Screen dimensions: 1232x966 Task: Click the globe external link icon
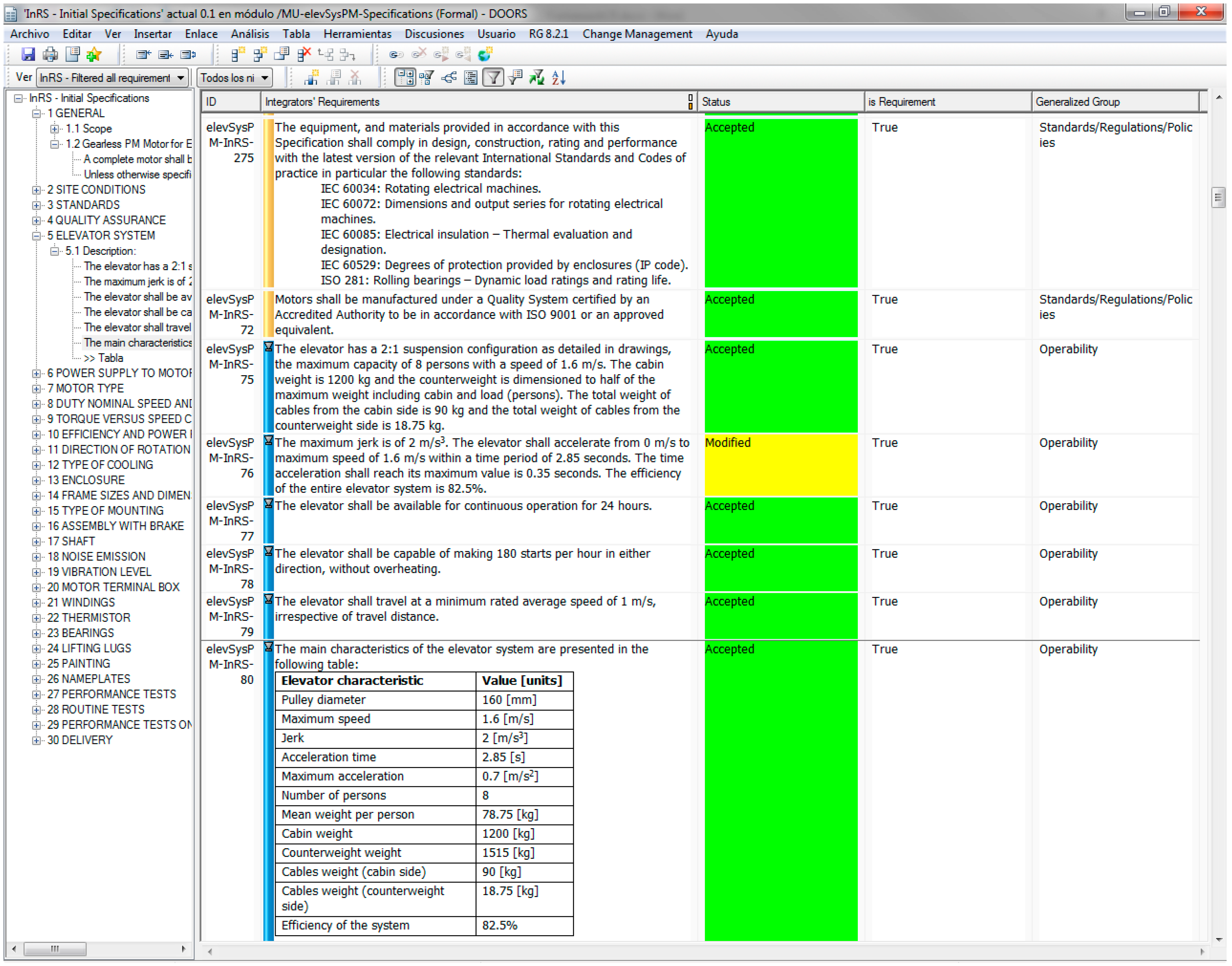pyautogui.click(x=485, y=54)
